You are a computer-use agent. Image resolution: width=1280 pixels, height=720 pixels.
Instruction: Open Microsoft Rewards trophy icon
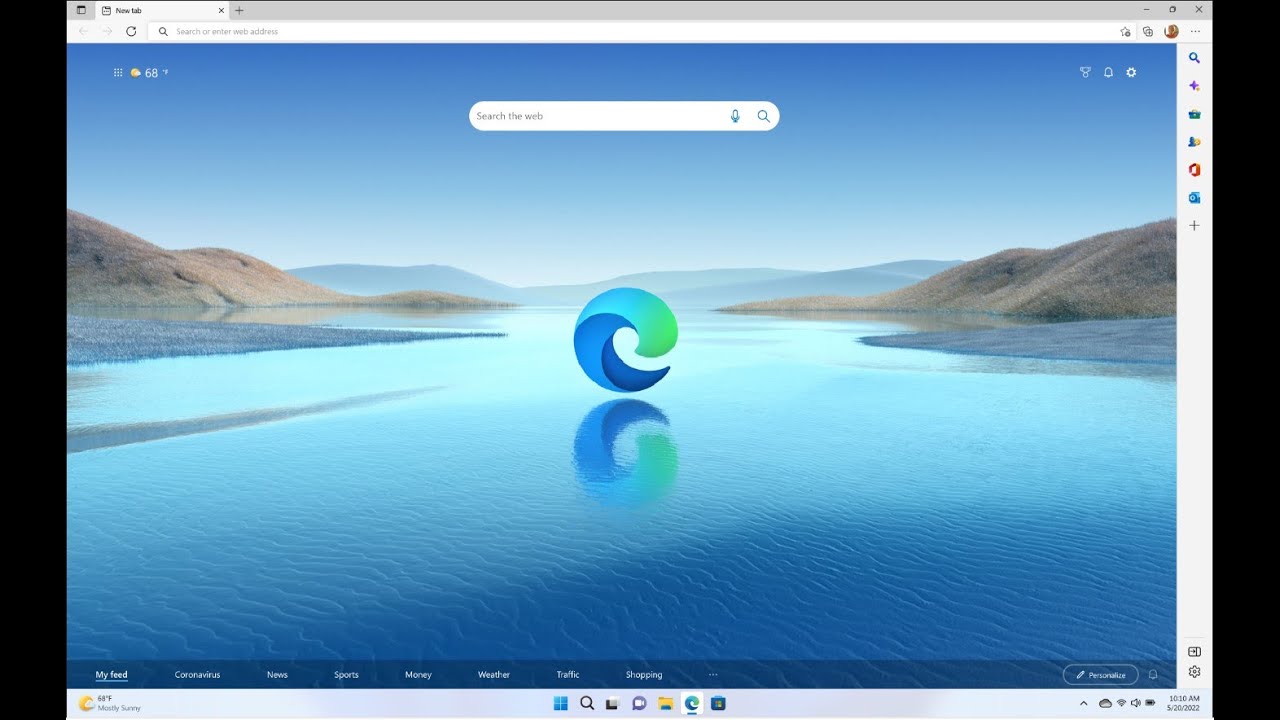[x=1085, y=72]
